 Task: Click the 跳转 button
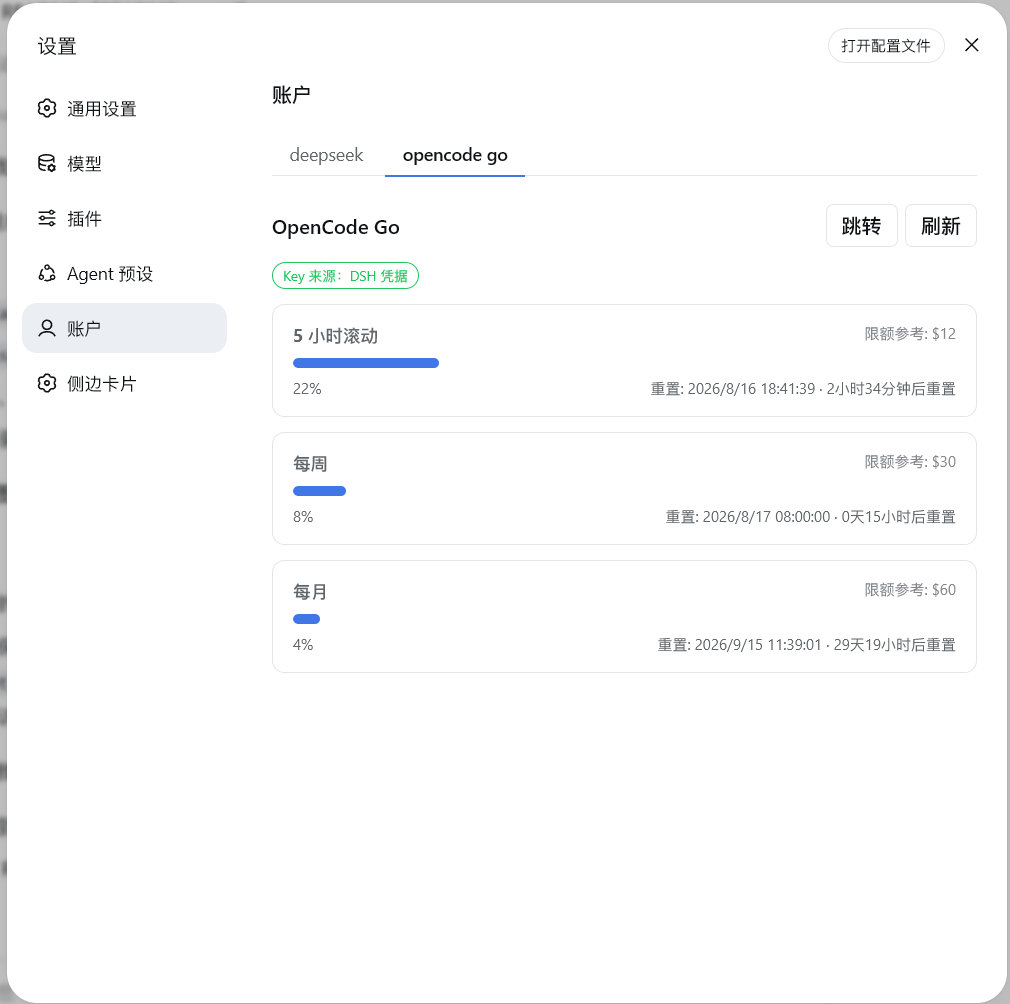pyautogui.click(x=861, y=226)
